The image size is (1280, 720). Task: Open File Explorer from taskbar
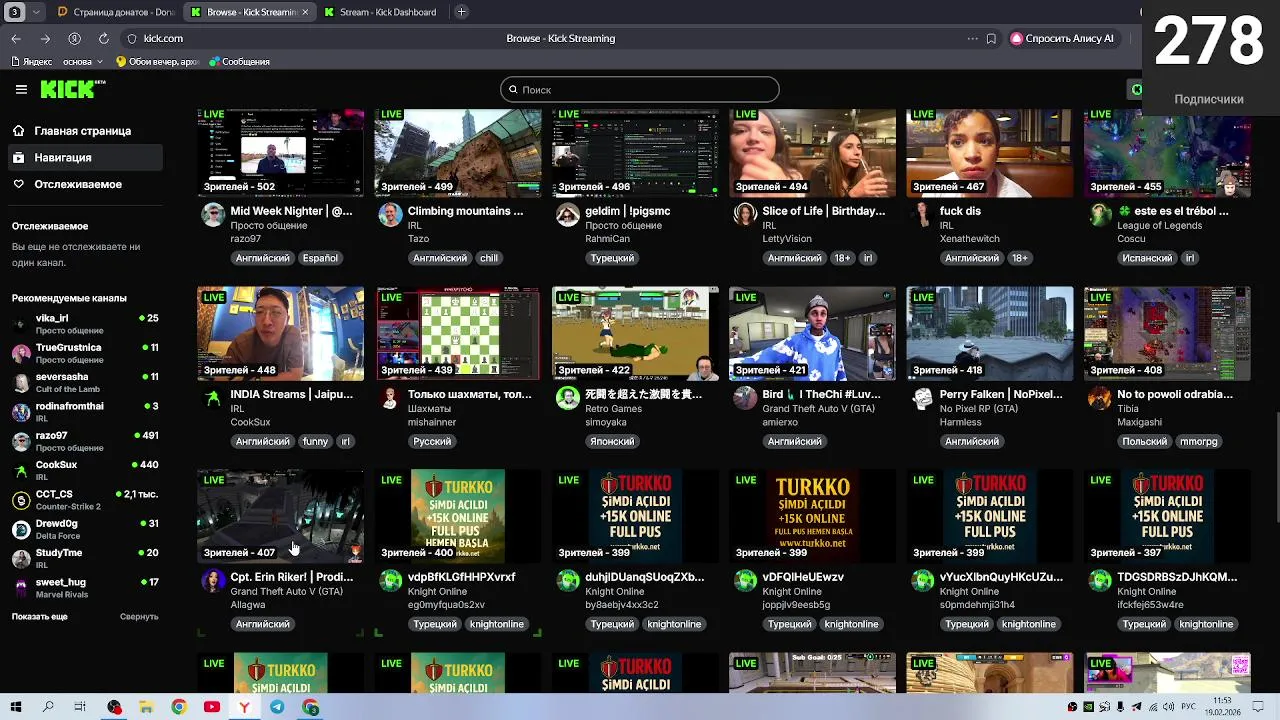coord(146,707)
